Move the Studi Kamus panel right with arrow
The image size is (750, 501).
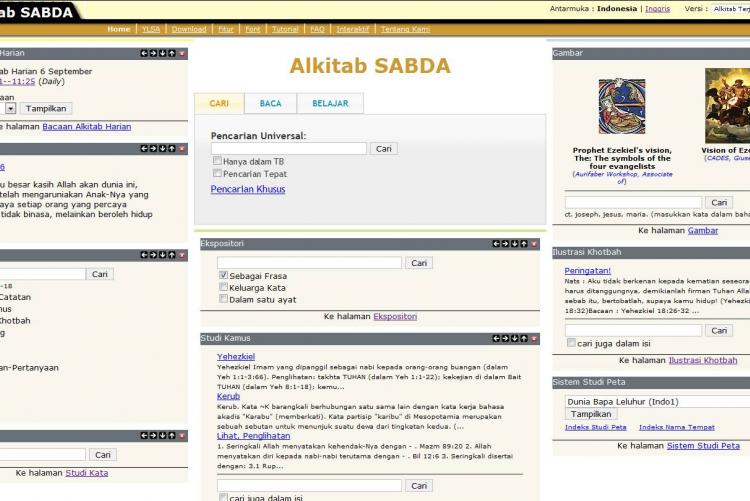pos(505,338)
